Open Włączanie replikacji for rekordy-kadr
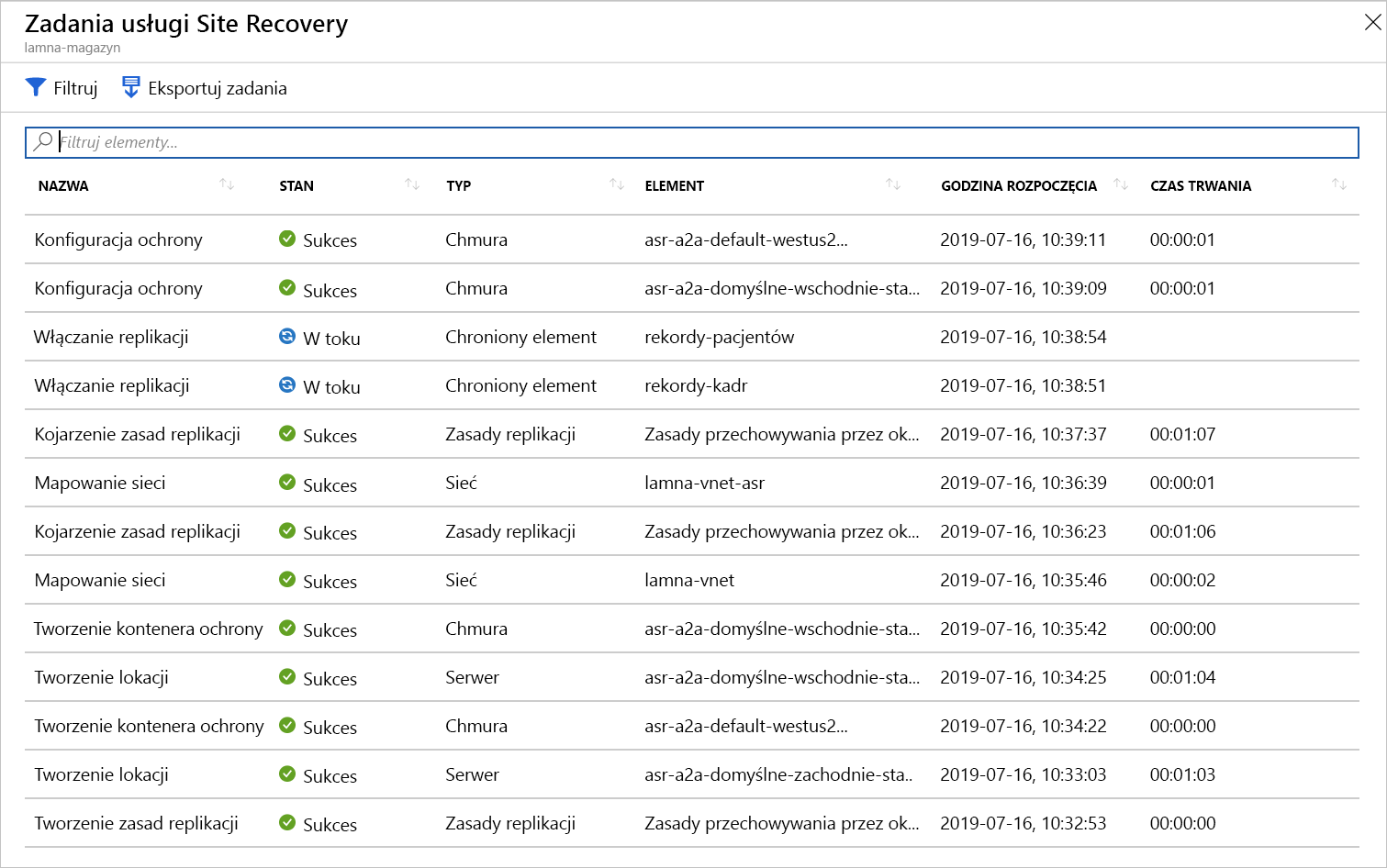Viewport: 1387px width, 868px height. click(111, 385)
